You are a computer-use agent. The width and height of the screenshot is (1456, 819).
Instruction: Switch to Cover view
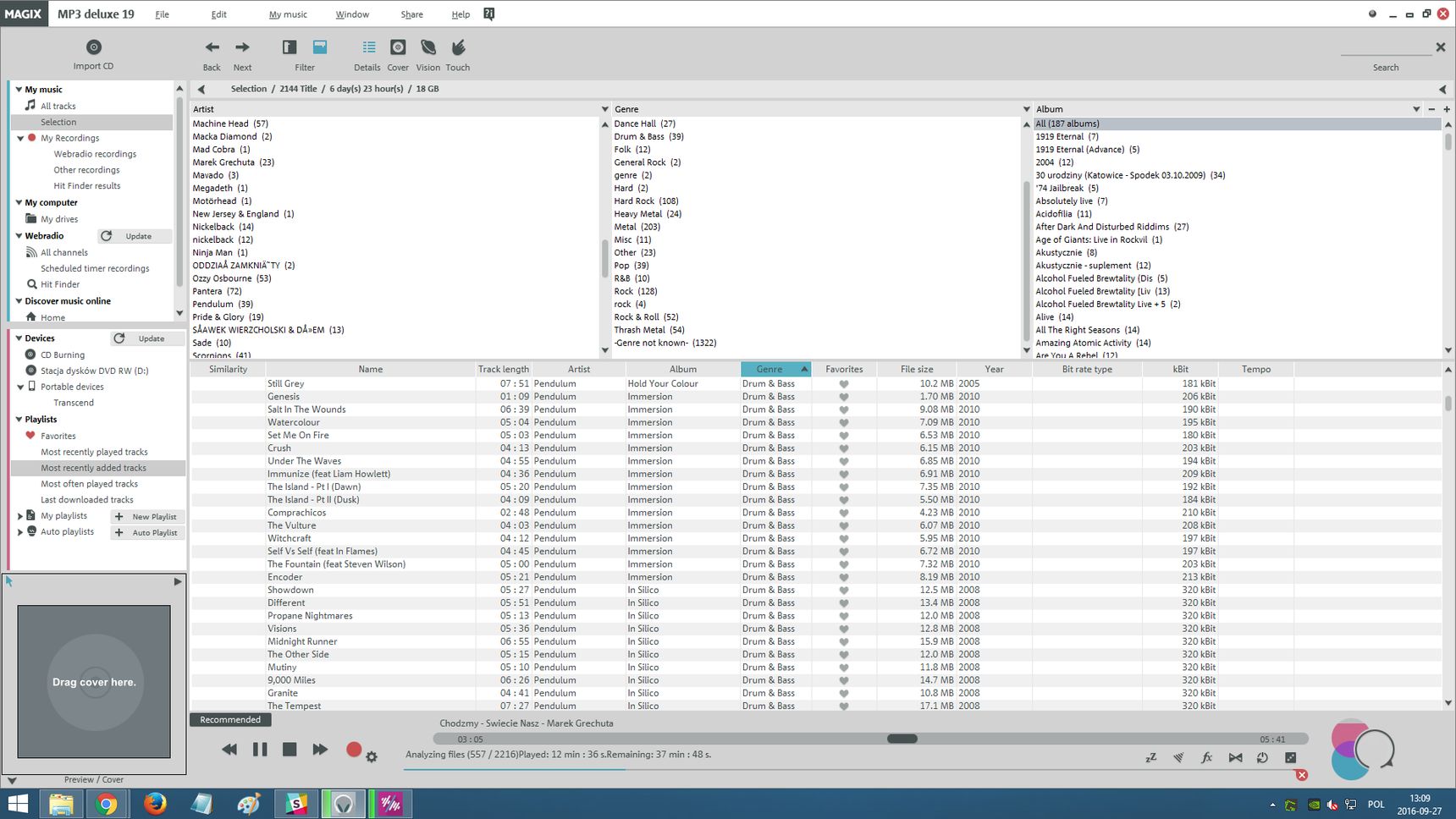[x=398, y=47]
